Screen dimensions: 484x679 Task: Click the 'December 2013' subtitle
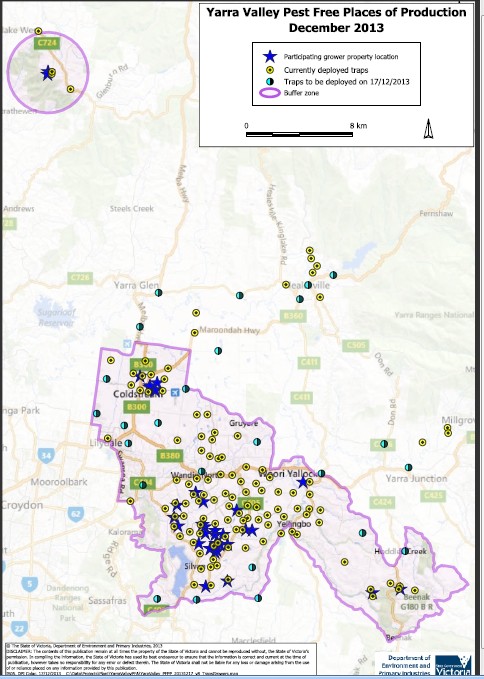pyautogui.click(x=336, y=28)
